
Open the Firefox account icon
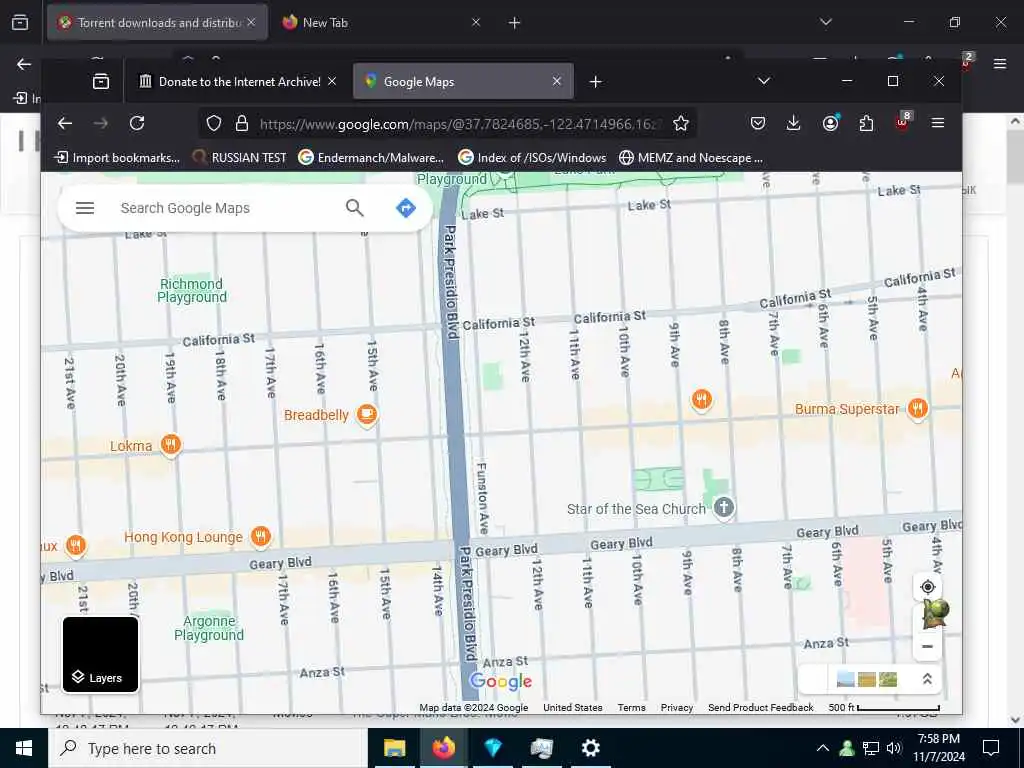830,123
